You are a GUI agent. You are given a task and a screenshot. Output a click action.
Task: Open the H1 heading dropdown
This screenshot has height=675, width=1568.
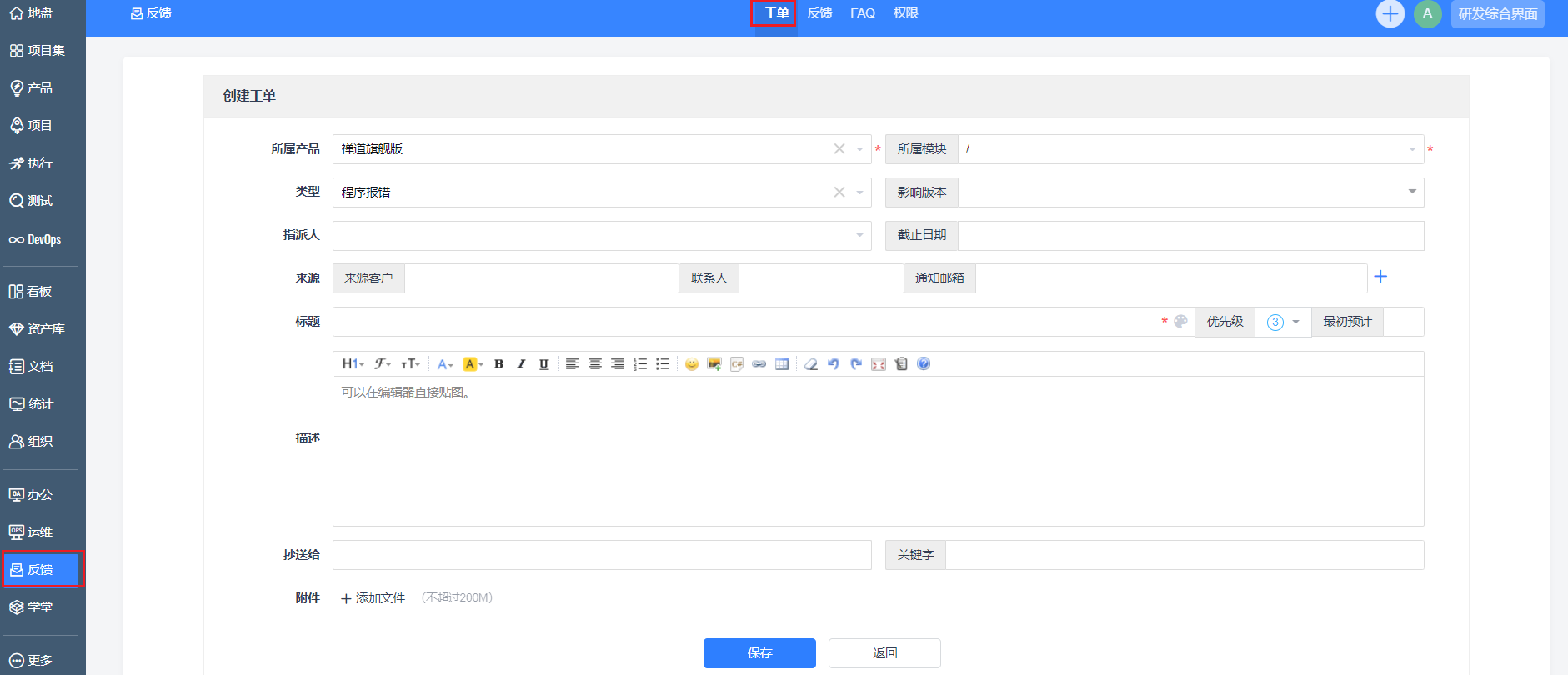tap(353, 364)
